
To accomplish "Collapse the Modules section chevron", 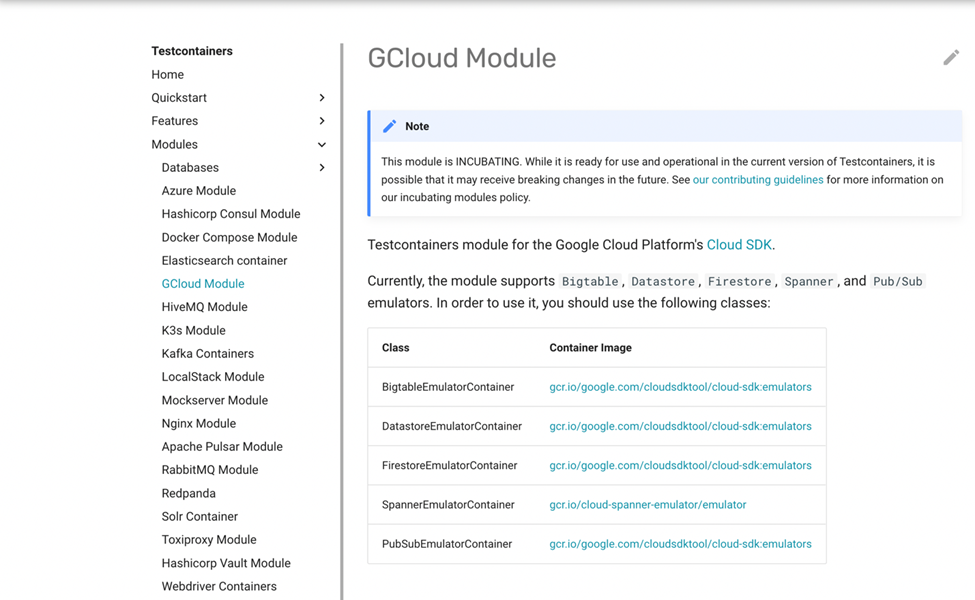I will tap(321, 144).
